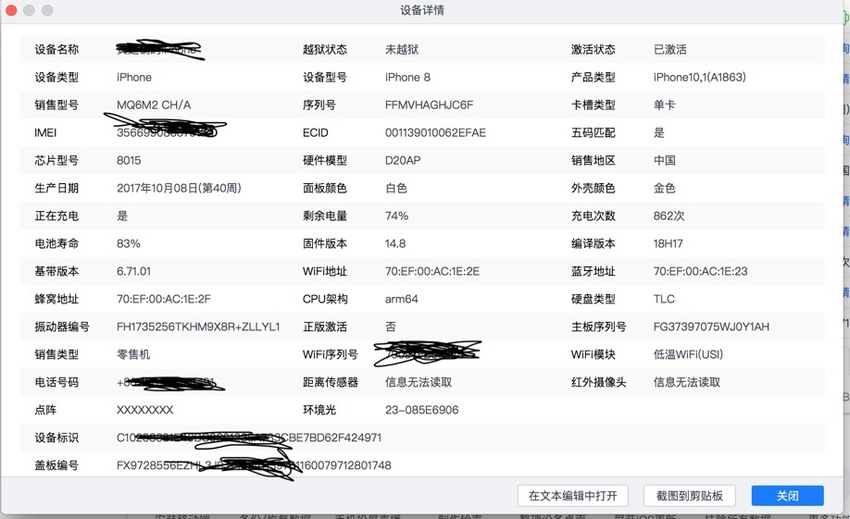Click the 设备名称 label
Image resolution: width=850 pixels, height=519 pixels.
56,49
